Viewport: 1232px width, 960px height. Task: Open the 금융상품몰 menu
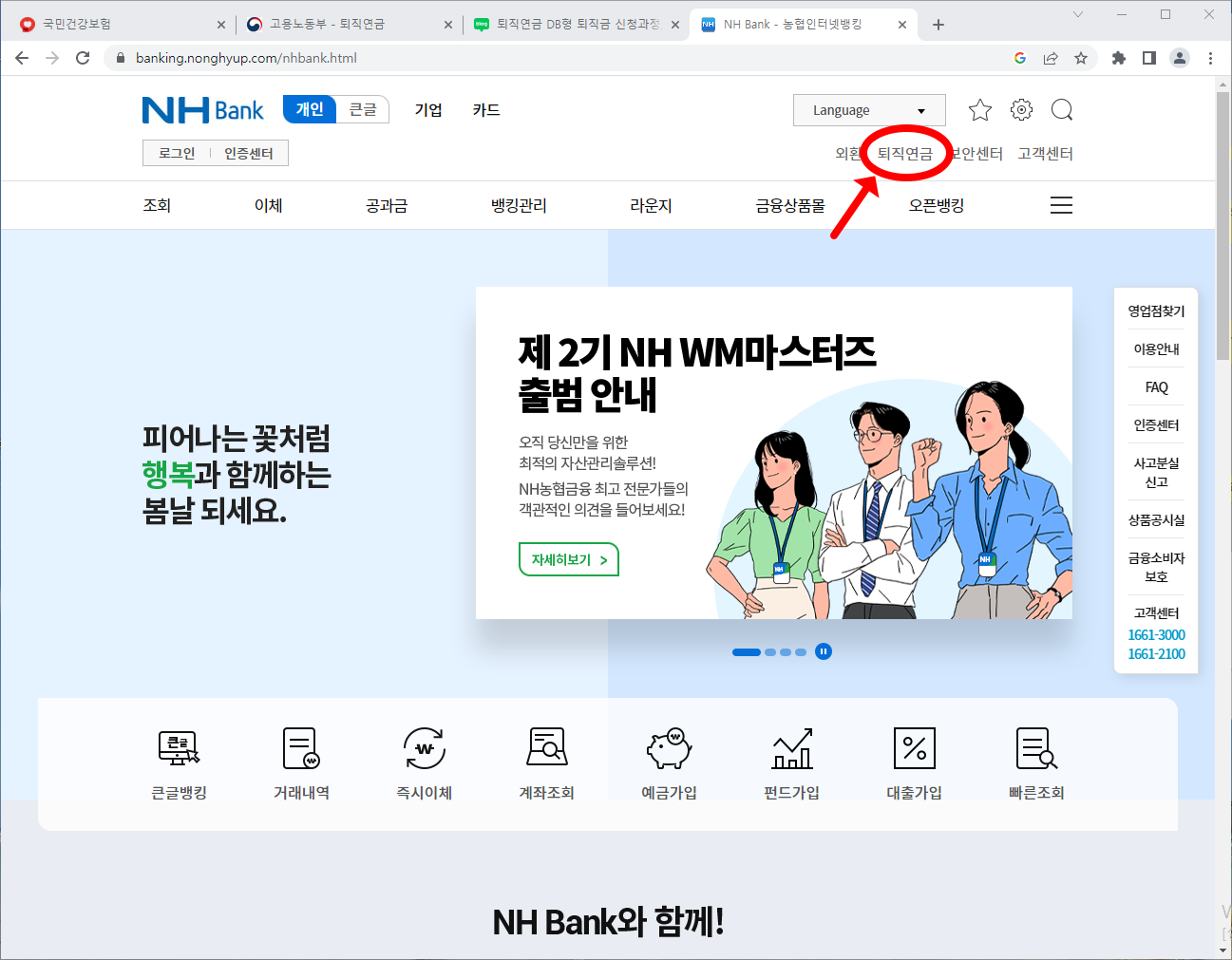tap(790, 205)
